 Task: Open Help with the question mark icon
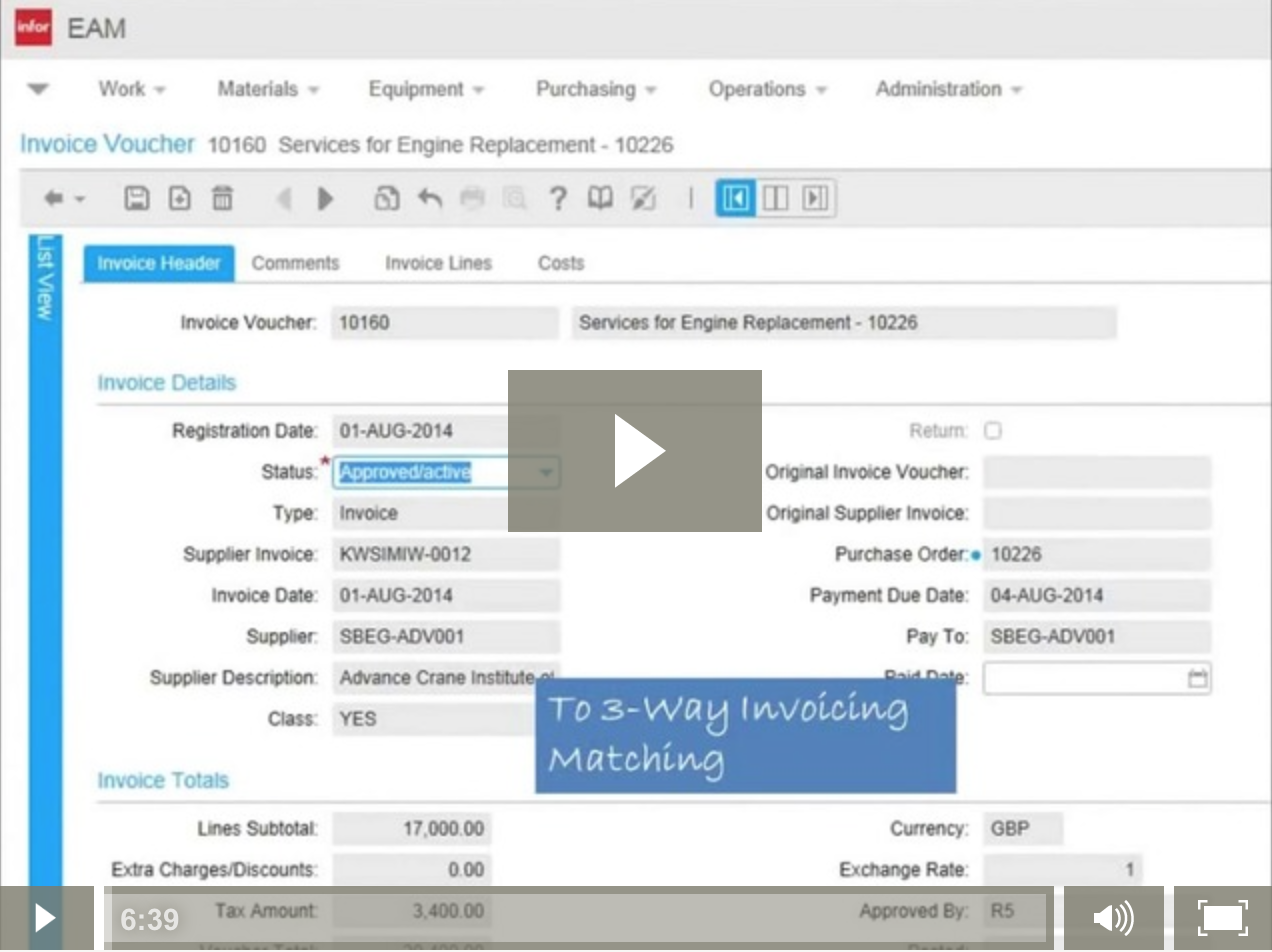[558, 198]
